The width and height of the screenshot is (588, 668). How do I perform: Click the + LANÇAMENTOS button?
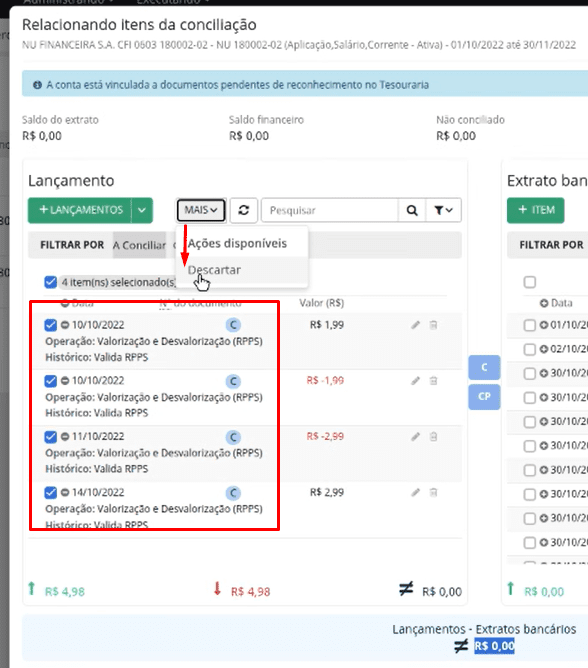point(80,210)
